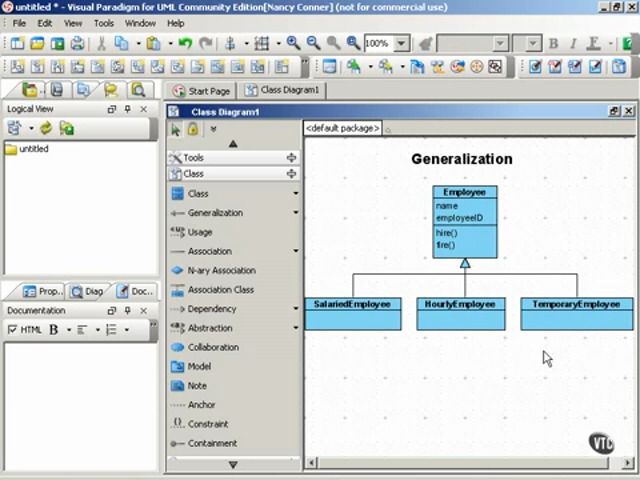Open the View menu
This screenshot has height=480, width=640.
tap(73, 23)
